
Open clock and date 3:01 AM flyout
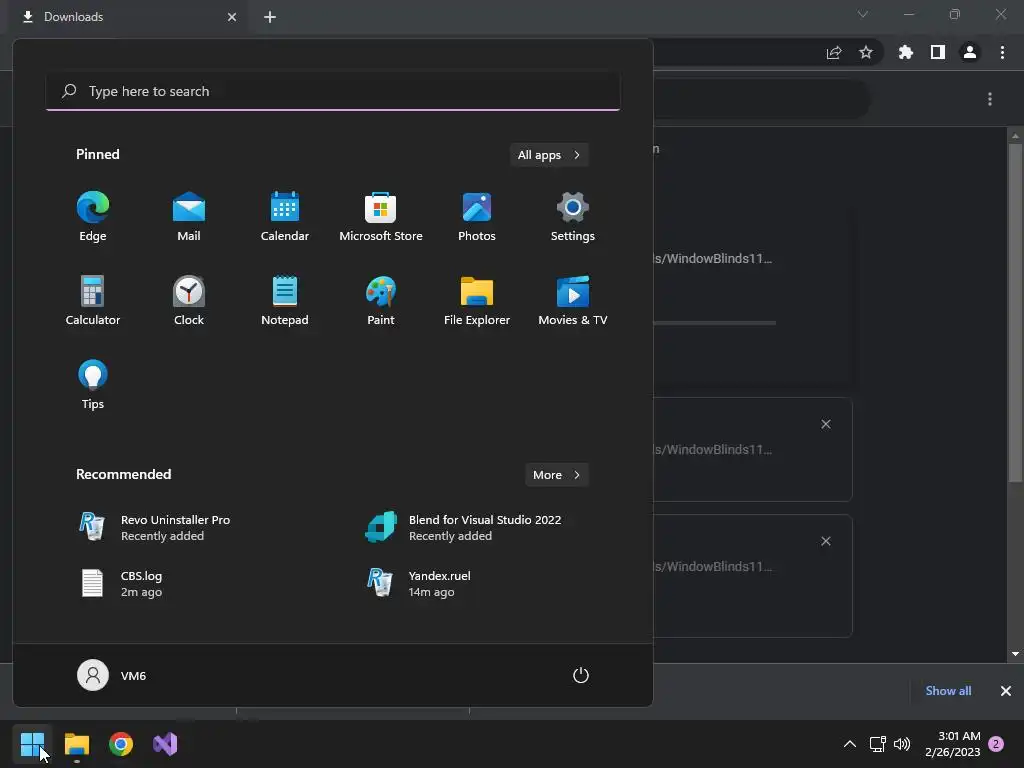click(x=953, y=744)
